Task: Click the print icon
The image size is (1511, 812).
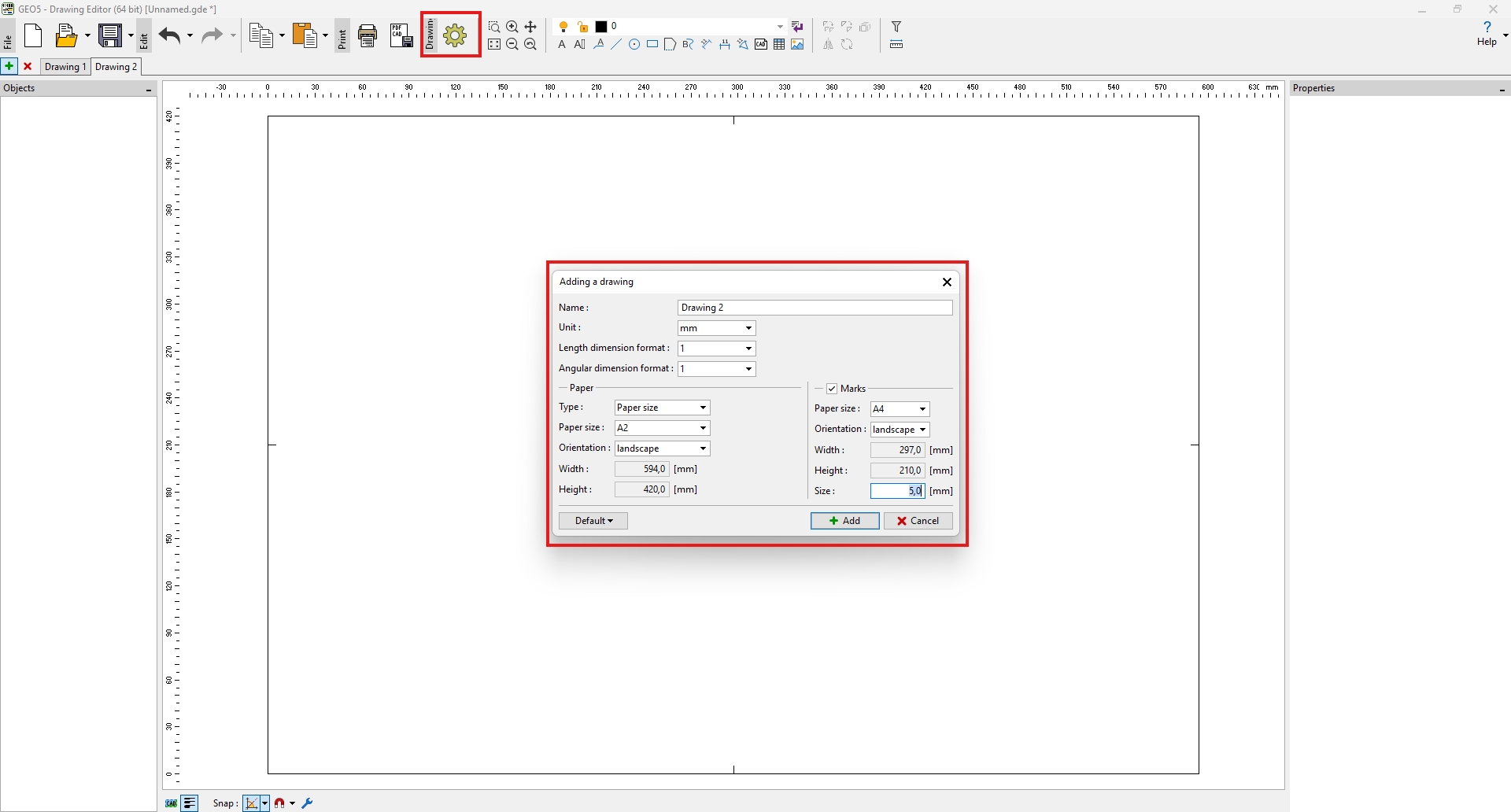Action: pos(368,35)
